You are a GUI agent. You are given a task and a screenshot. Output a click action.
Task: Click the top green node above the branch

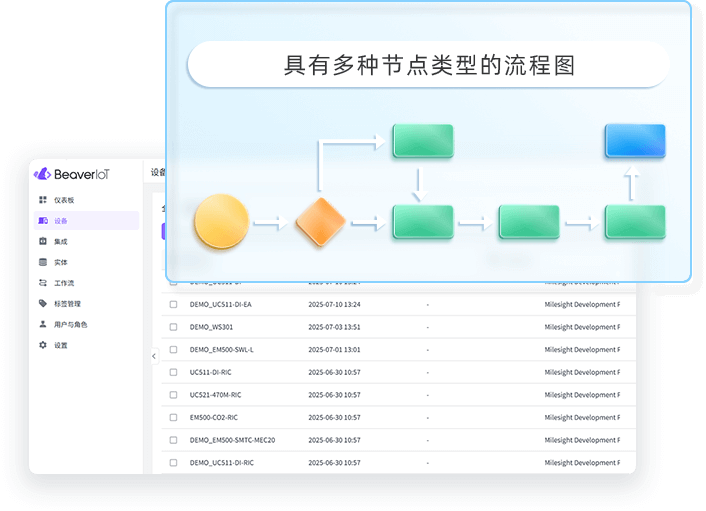(422, 141)
